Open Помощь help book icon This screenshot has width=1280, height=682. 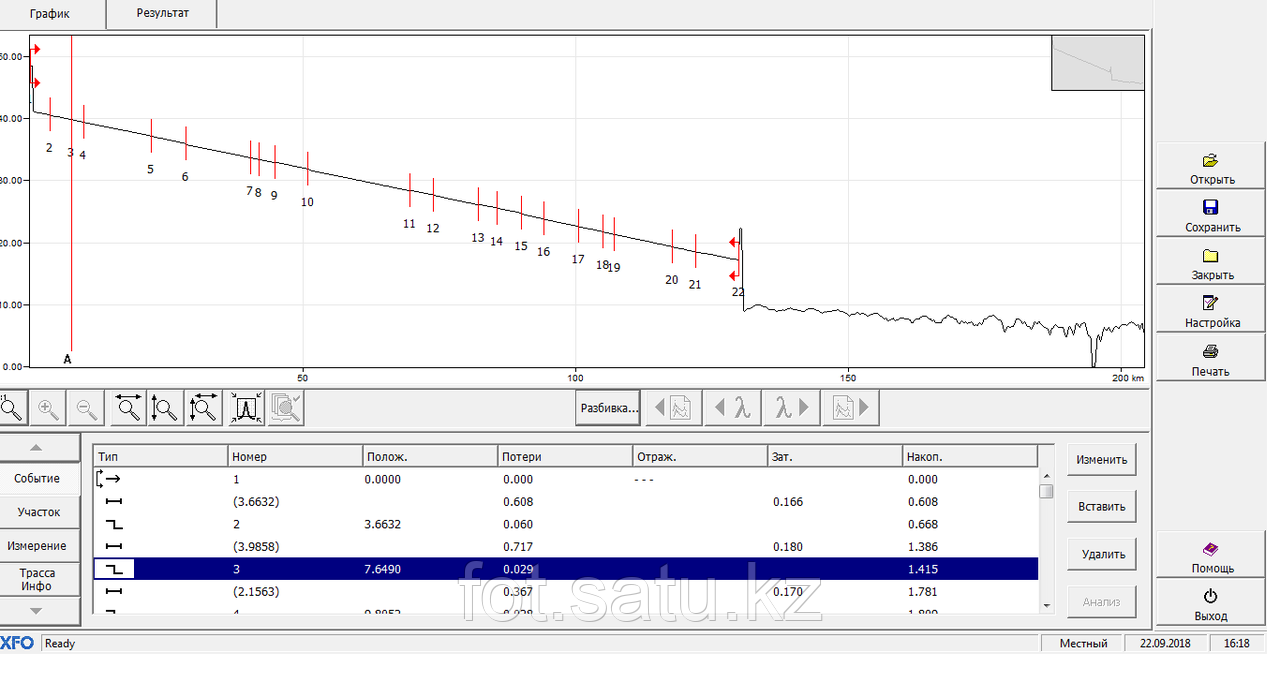pos(1210,548)
